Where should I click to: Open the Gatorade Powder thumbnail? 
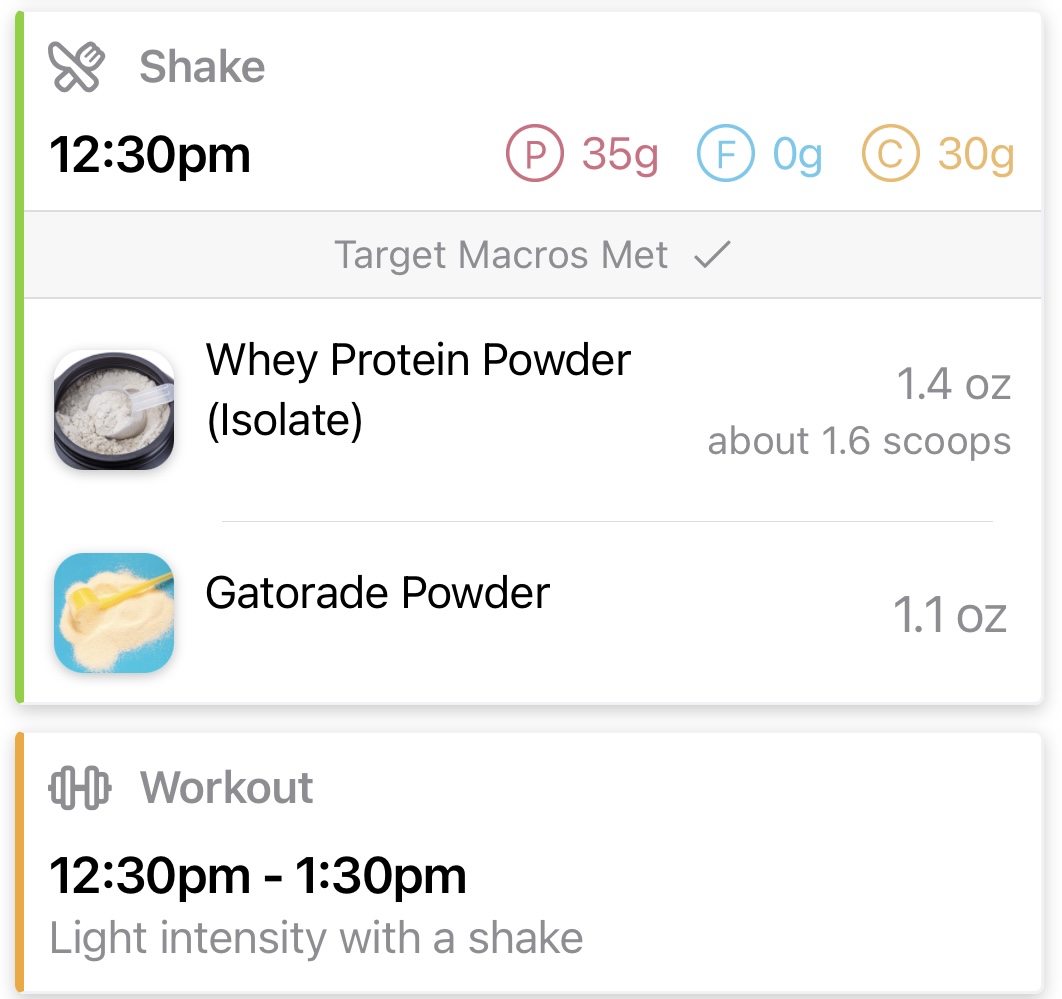(114, 612)
